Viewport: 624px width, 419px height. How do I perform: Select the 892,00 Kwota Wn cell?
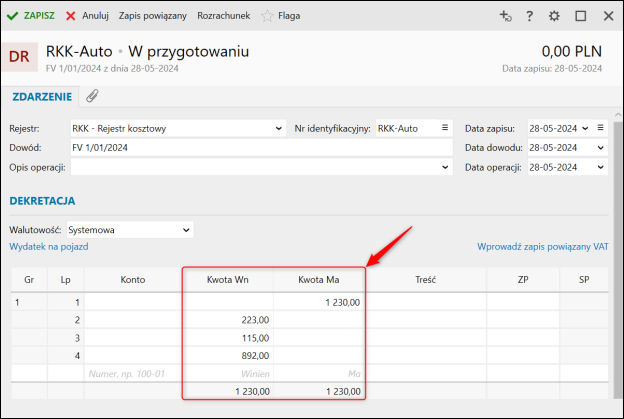click(228, 356)
